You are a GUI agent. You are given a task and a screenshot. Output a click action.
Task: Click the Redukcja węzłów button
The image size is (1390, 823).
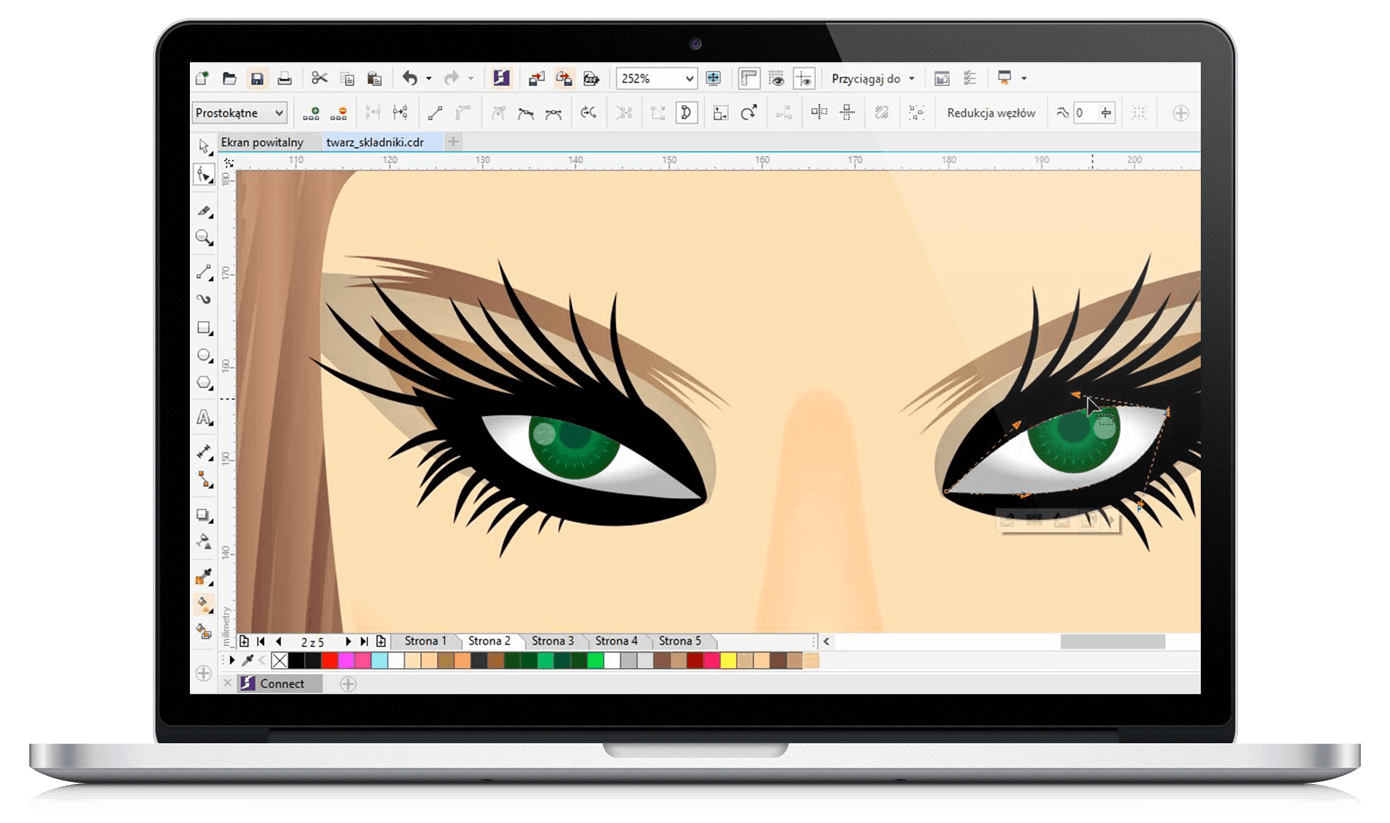click(991, 113)
